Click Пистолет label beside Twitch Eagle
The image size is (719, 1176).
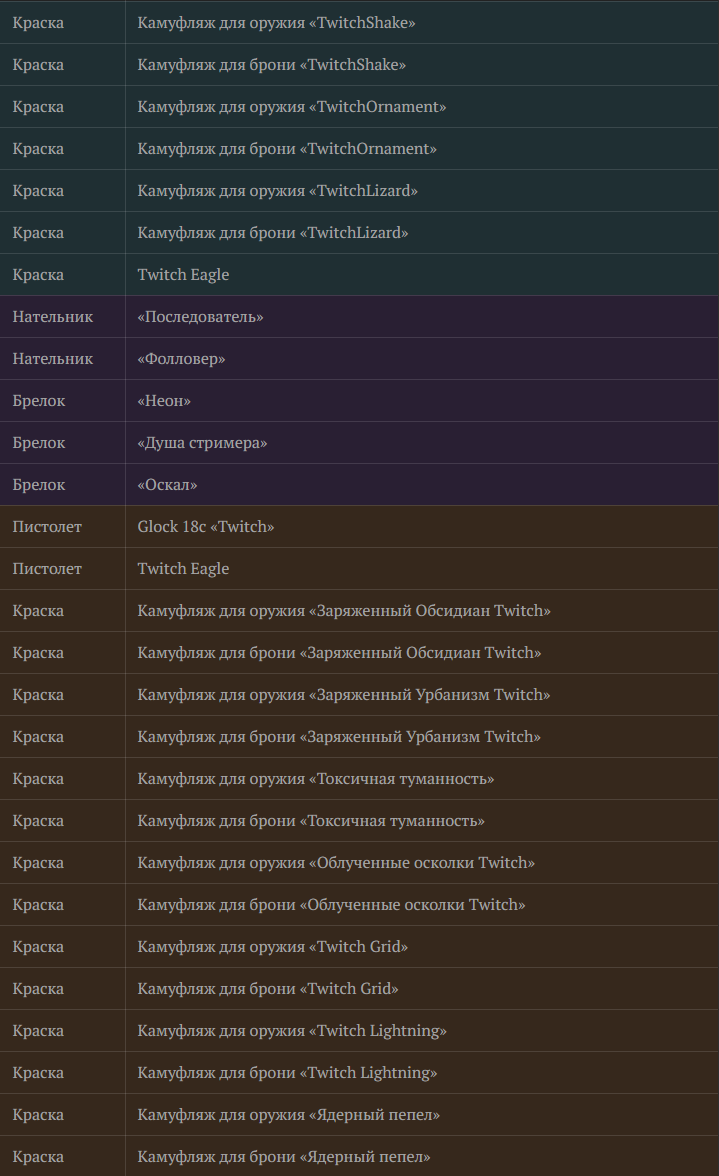47,568
